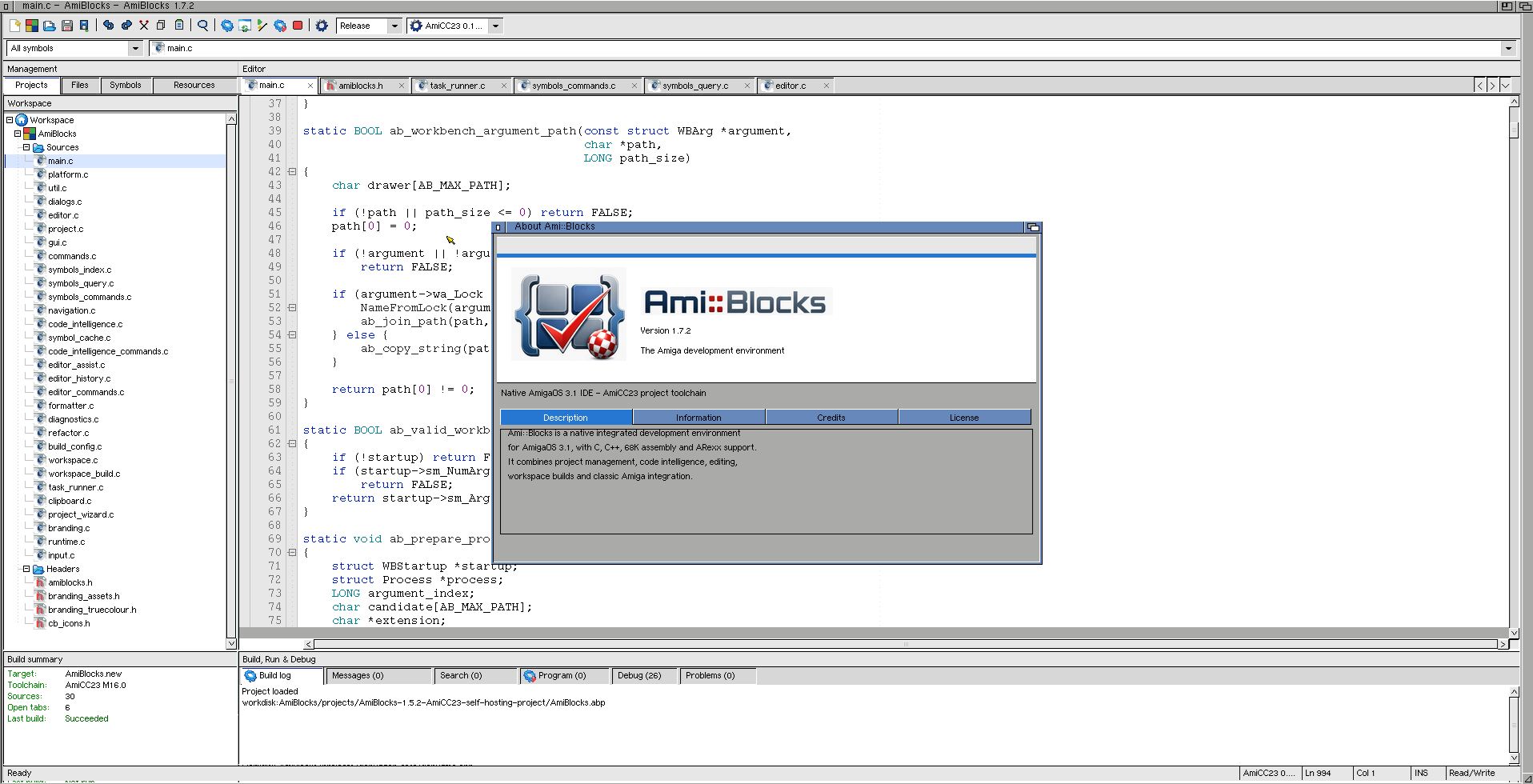Switch to the Resources management tab

pyautogui.click(x=194, y=85)
